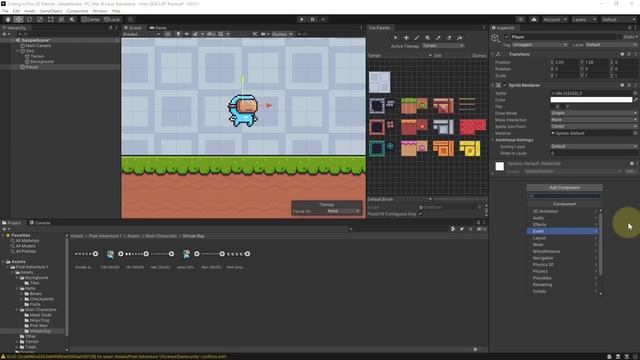
Task: Choose the Tile Palette paintbrush tool
Action: pyautogui.click(x=417, y=38)
